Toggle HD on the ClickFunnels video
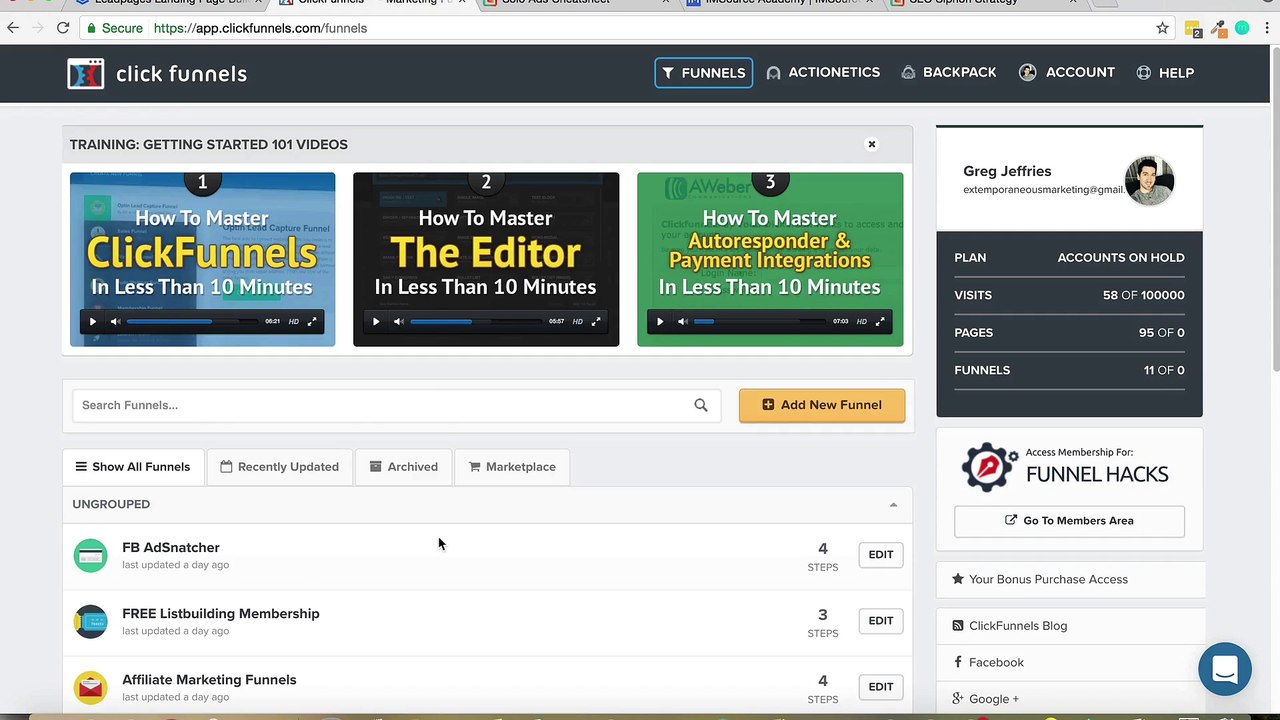This screenshot has width=1280, height=720. tap(294, 321)
